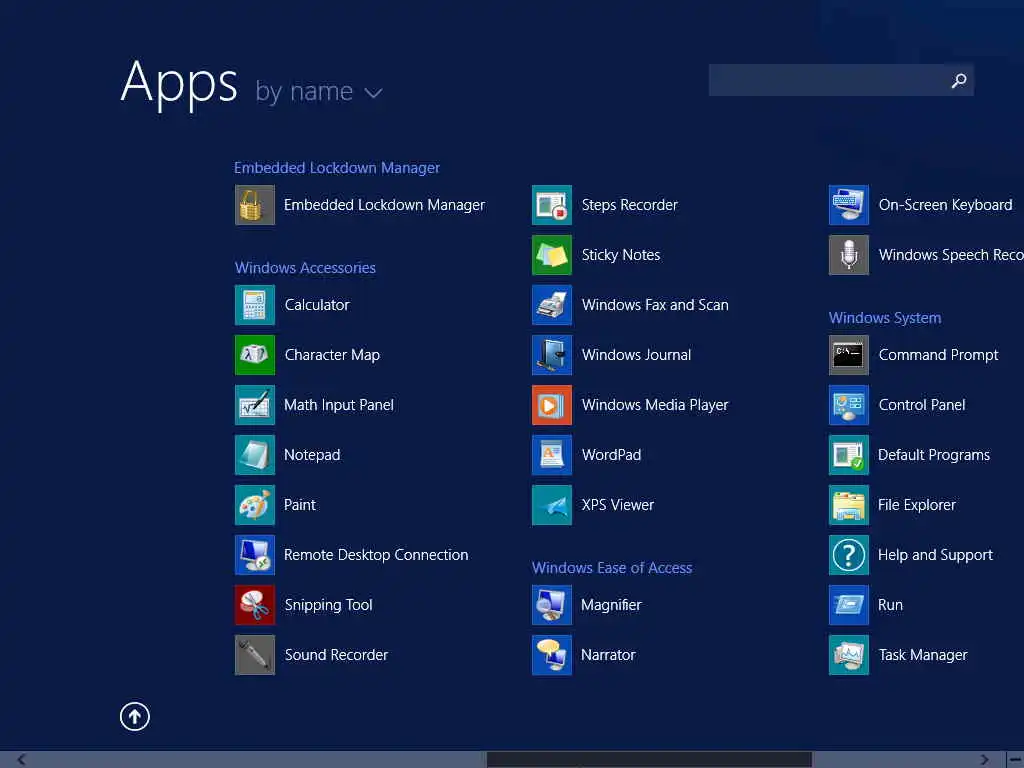Launch Snipping Tool scissors icon
Image resolution: width=1024 pixels, height=768 pixels.
(x=255, y=605)
